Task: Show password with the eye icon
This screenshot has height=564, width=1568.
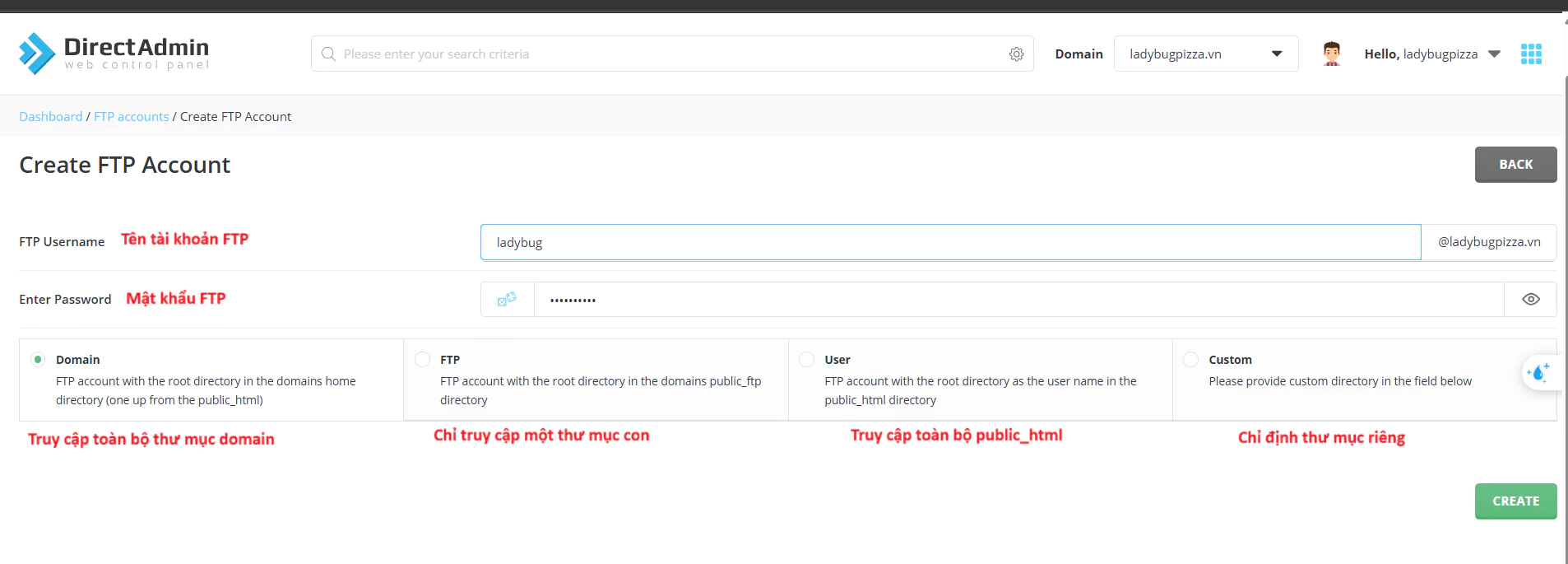Action: (x=1530, y=300)
